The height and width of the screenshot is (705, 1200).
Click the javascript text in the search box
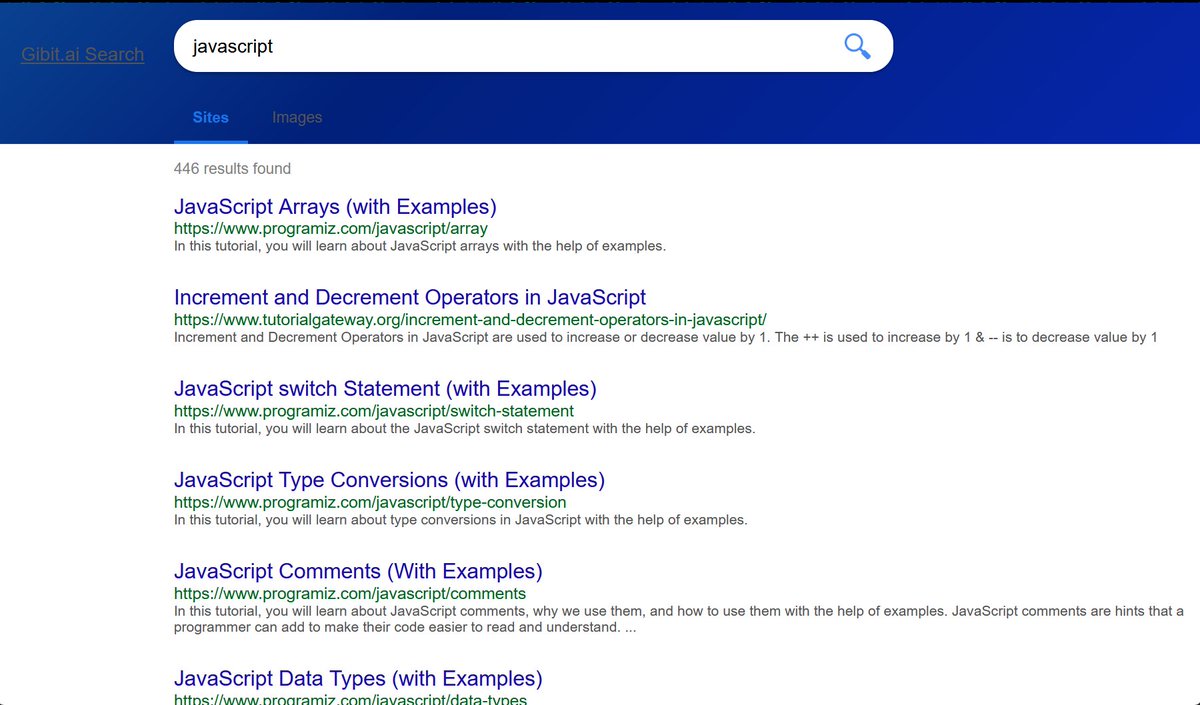(x=232, y=46)
